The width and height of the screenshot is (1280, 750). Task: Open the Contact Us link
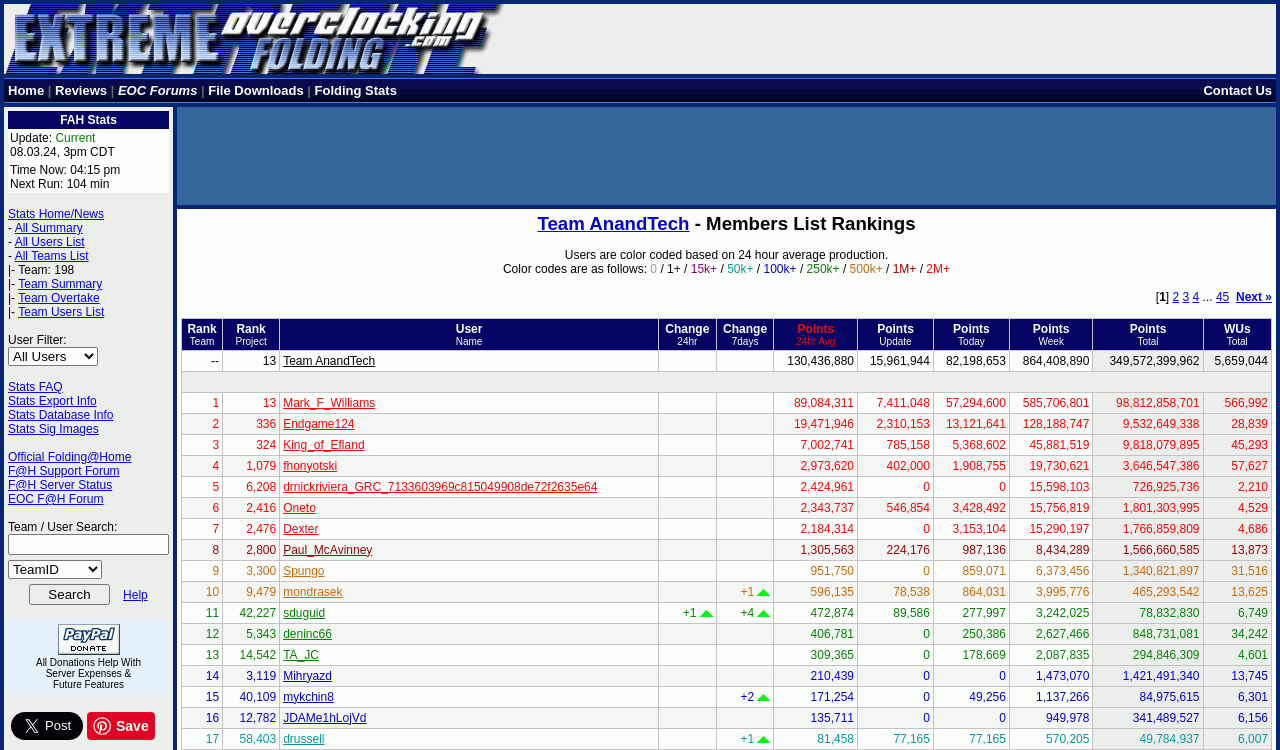coord(1237,91)
